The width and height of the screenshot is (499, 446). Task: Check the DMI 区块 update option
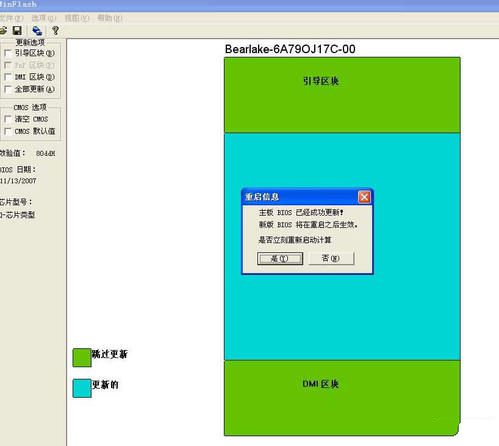coord(8,77)
